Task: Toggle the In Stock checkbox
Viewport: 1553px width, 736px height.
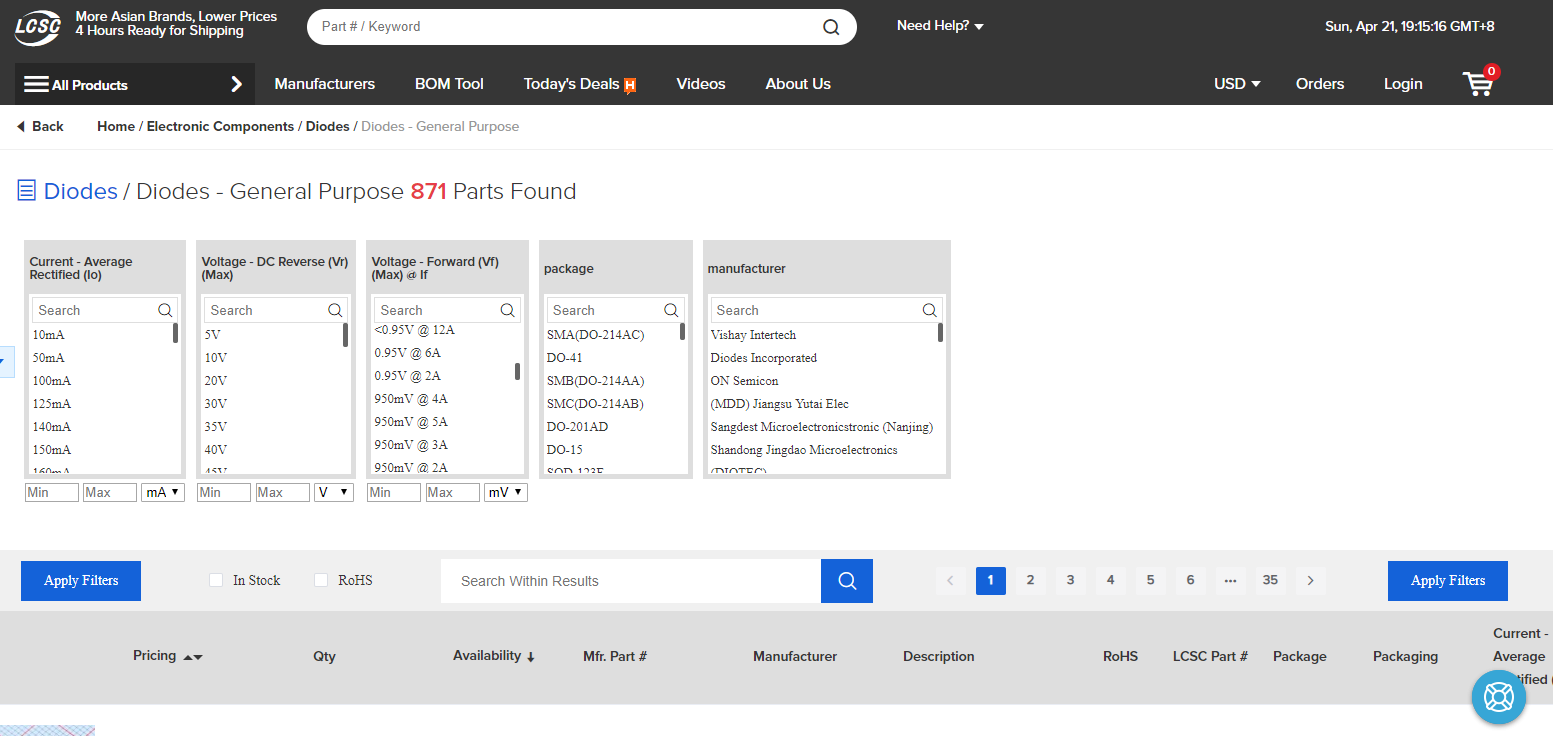Action: (216, 580)
